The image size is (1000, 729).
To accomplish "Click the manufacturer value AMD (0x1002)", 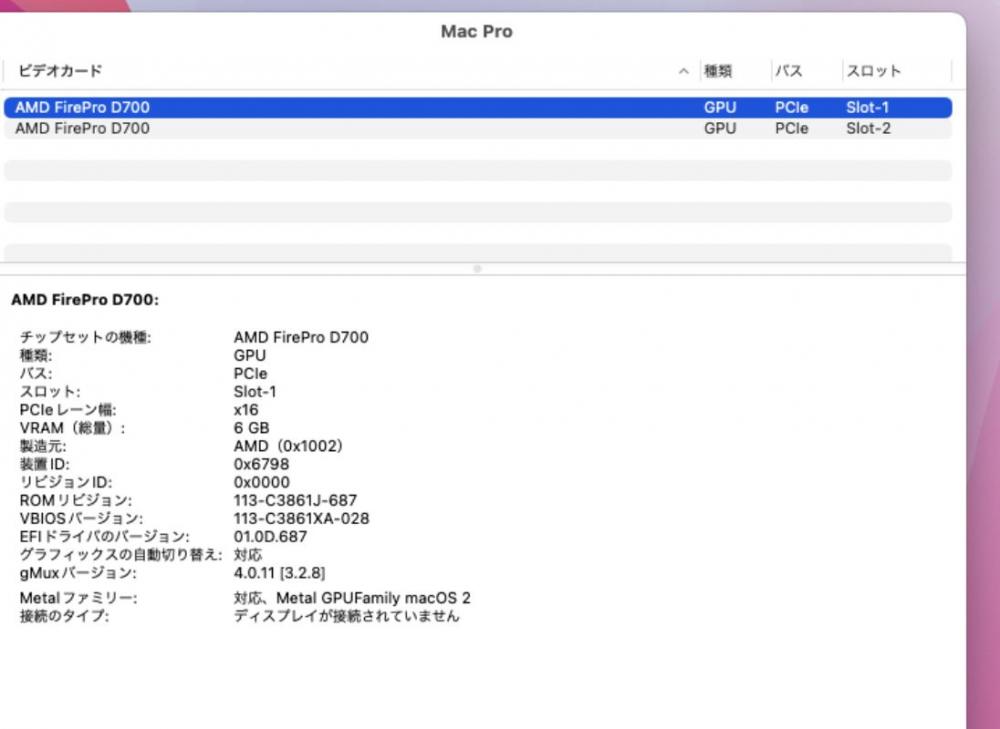I will 288,446.
